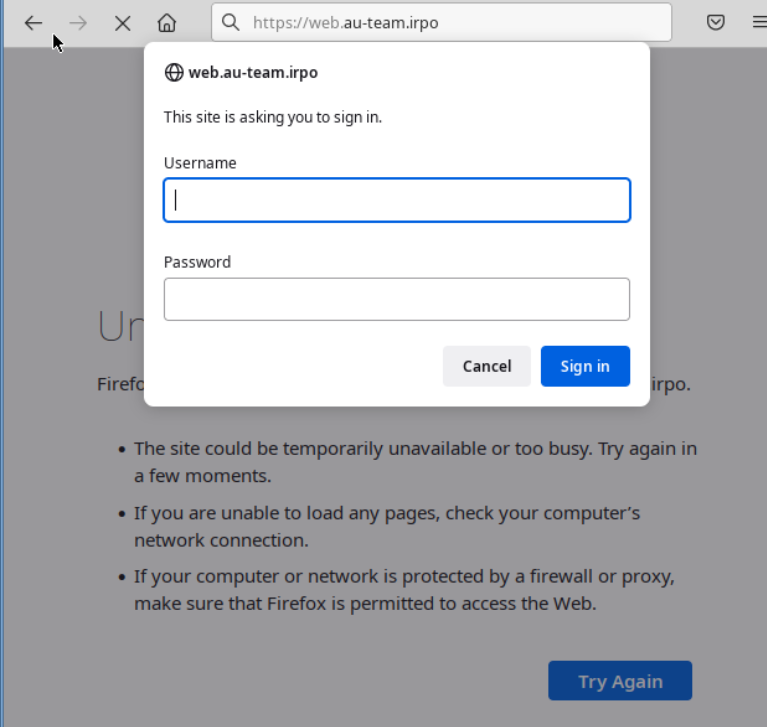Screen dimensions: 767x727
Task: Click the globe icon in sign-in dialog
Action: pyautogui.click(x=174, y=72)
